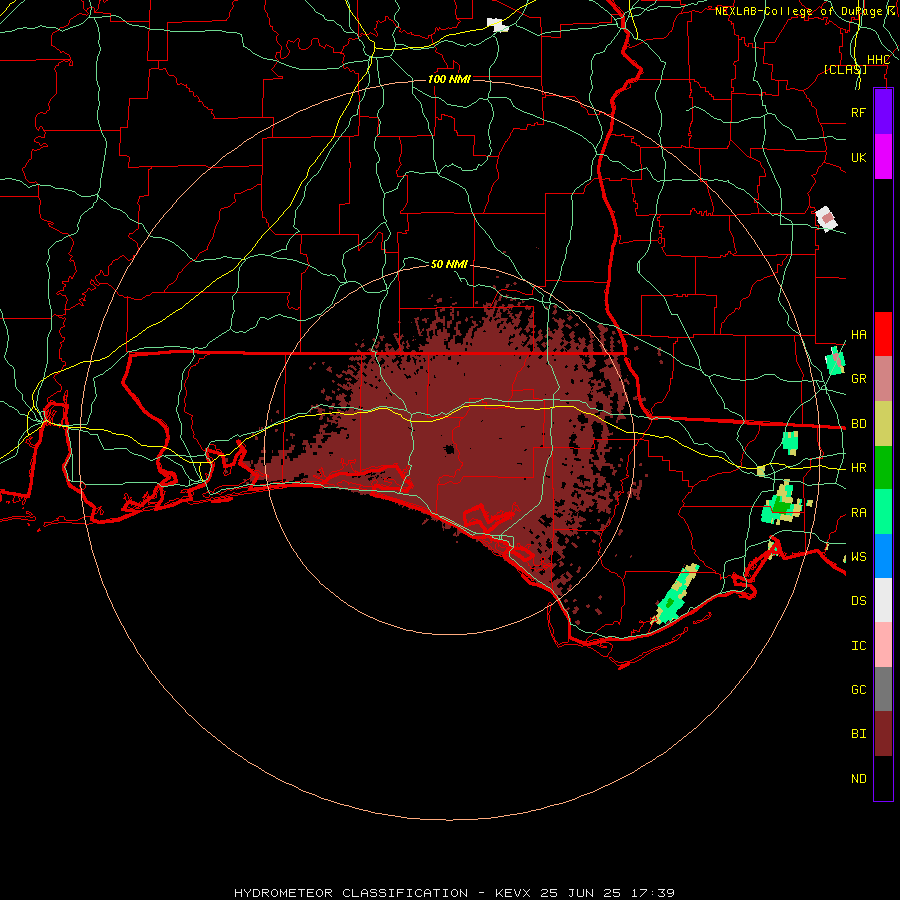Screen dimensions: 900x900
Task: Click the RF purple color swatch
Action: pos(883,112)
